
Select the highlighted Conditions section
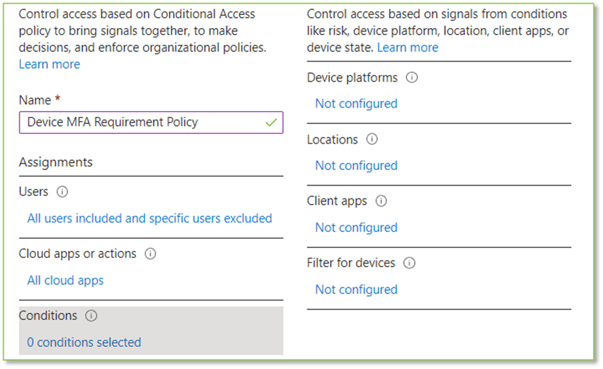click(x=151, y=330)
